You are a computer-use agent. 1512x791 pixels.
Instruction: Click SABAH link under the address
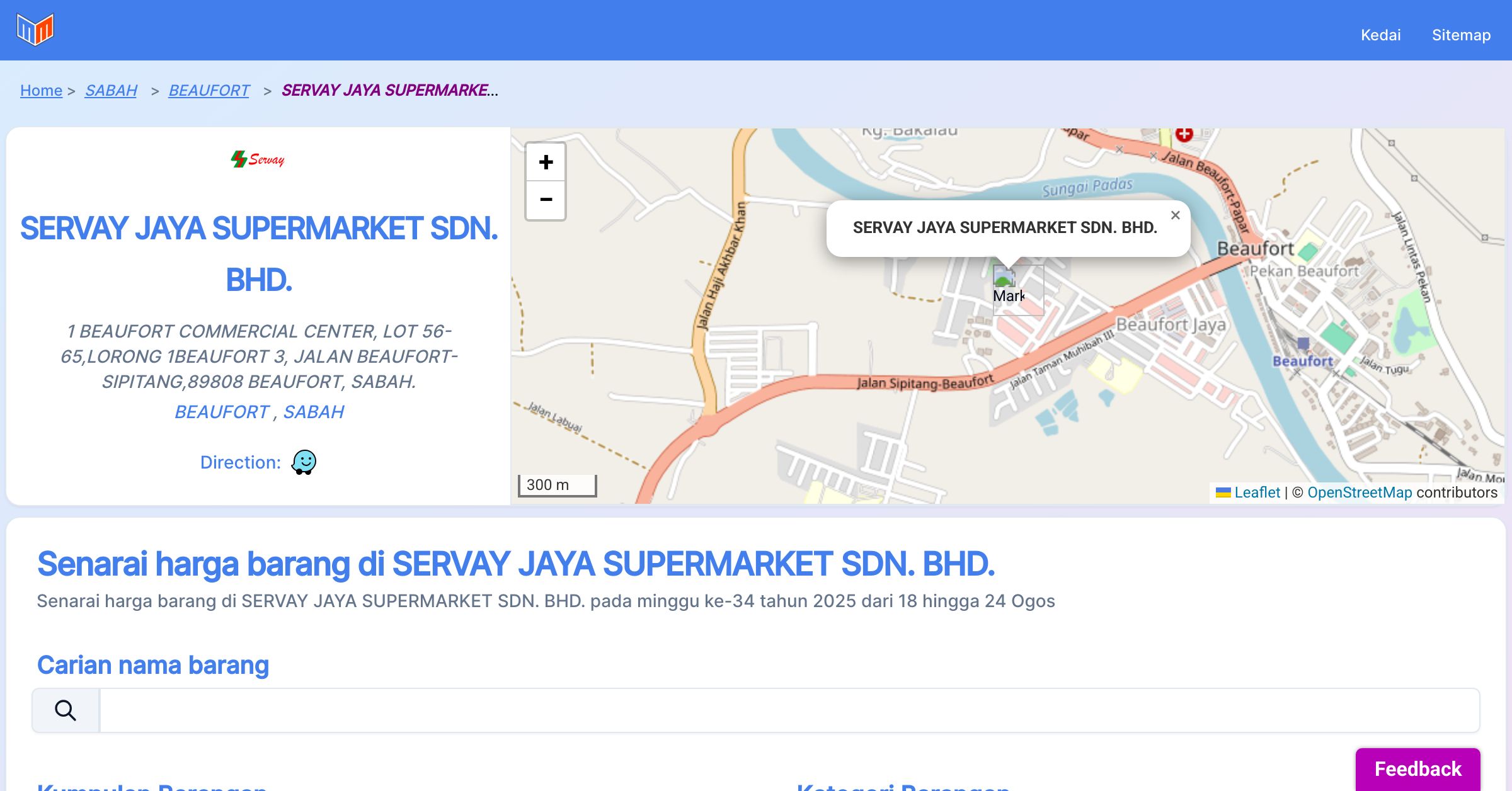click(x=313, y=412)
